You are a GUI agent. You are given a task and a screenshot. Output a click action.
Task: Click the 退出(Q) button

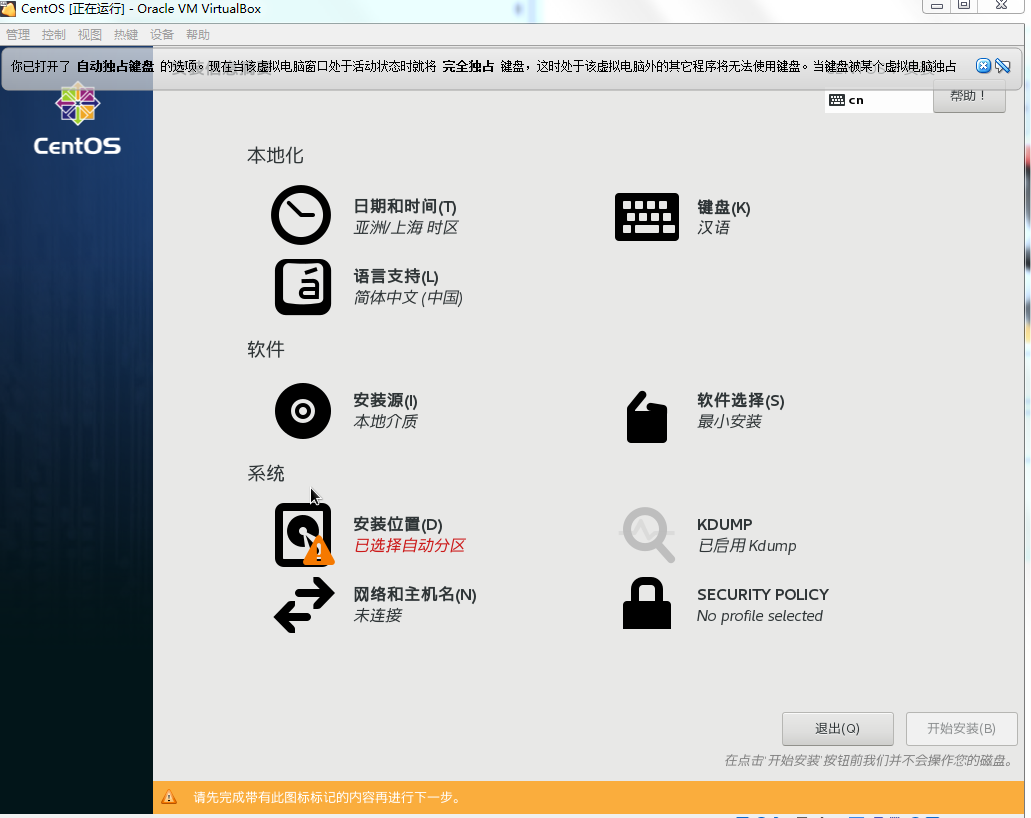click(838, 729)
